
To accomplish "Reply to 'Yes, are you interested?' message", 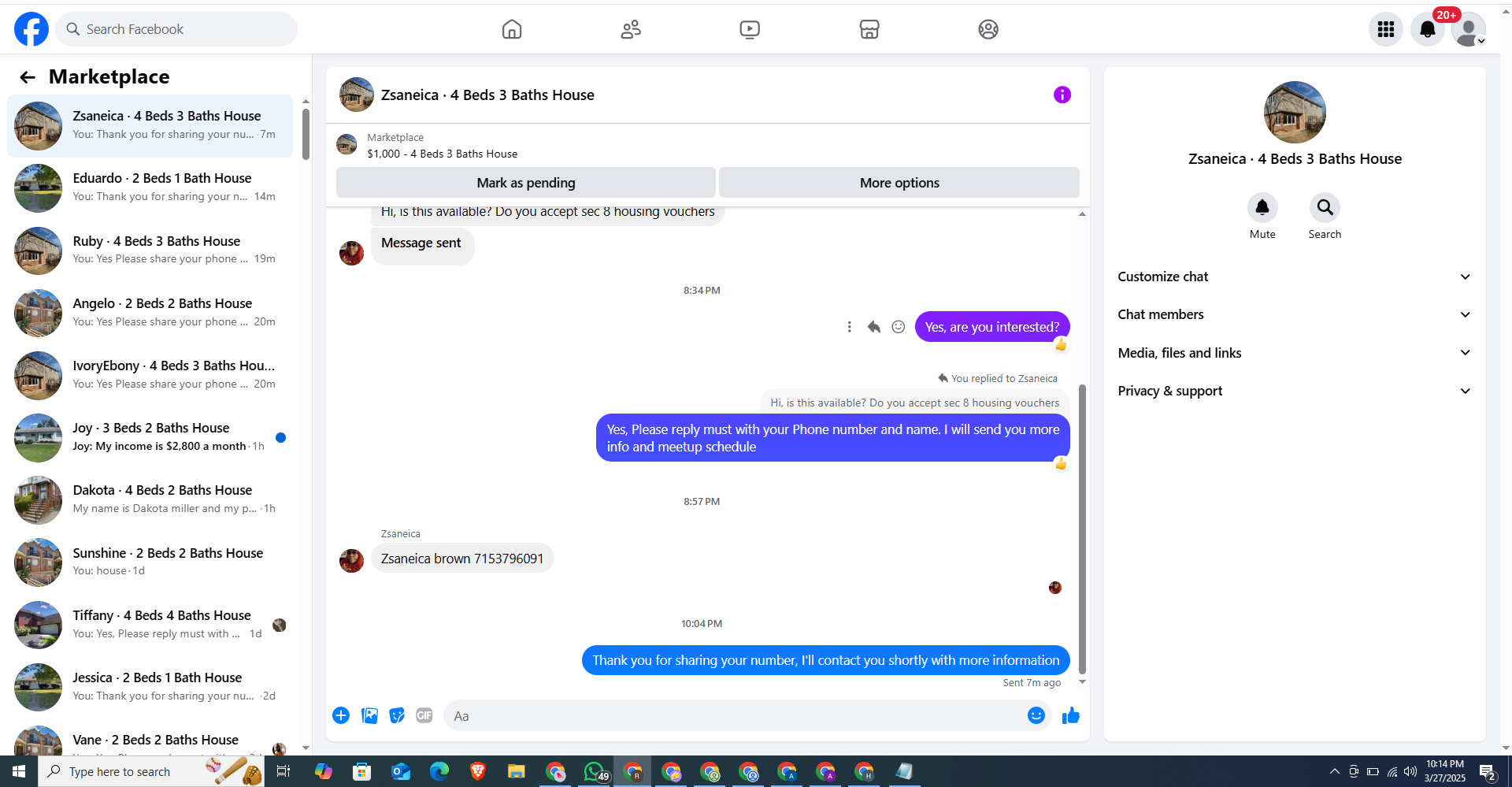I will pos(873,327).
